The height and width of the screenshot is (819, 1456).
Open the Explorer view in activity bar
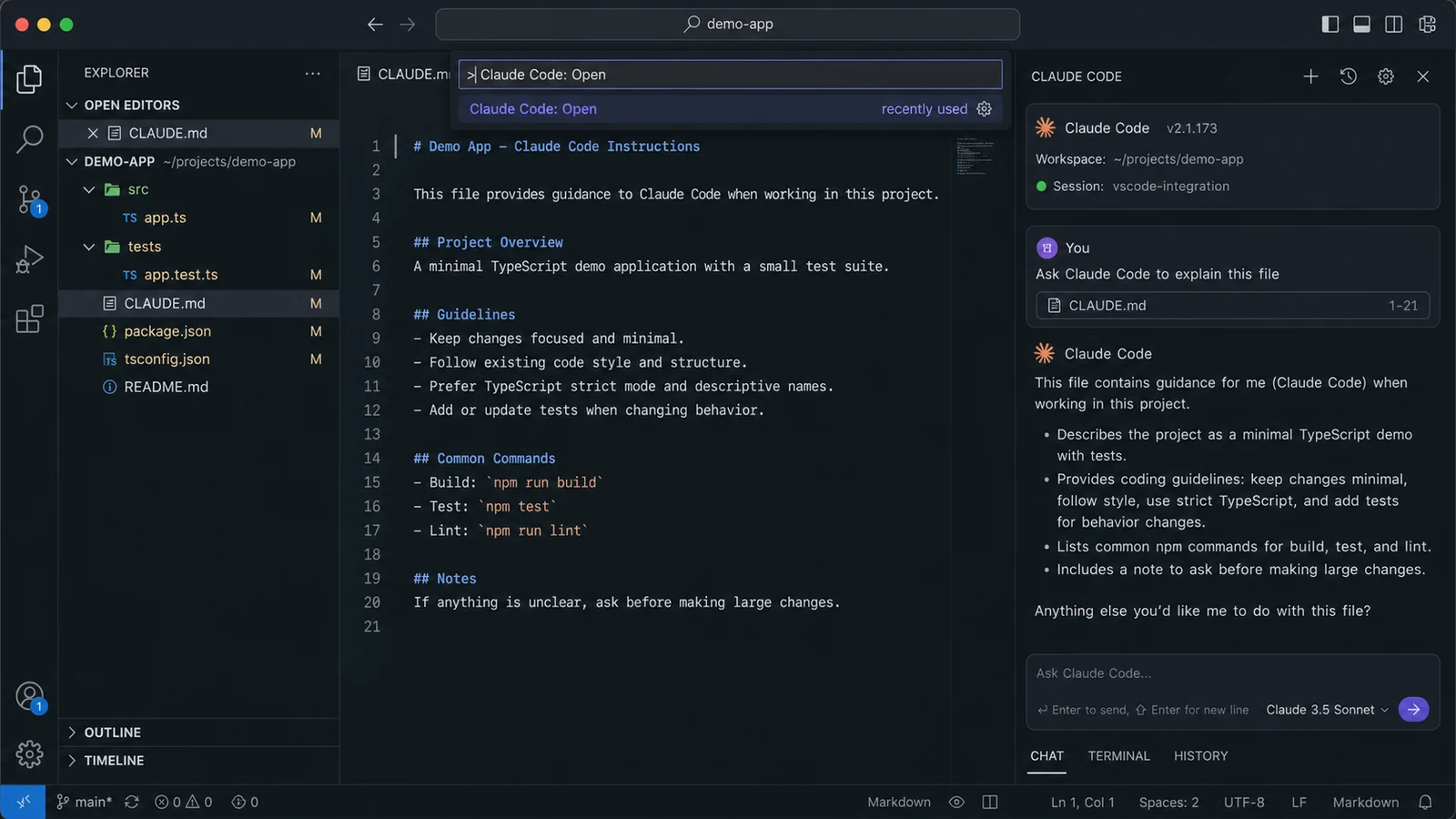click(29, 79)
